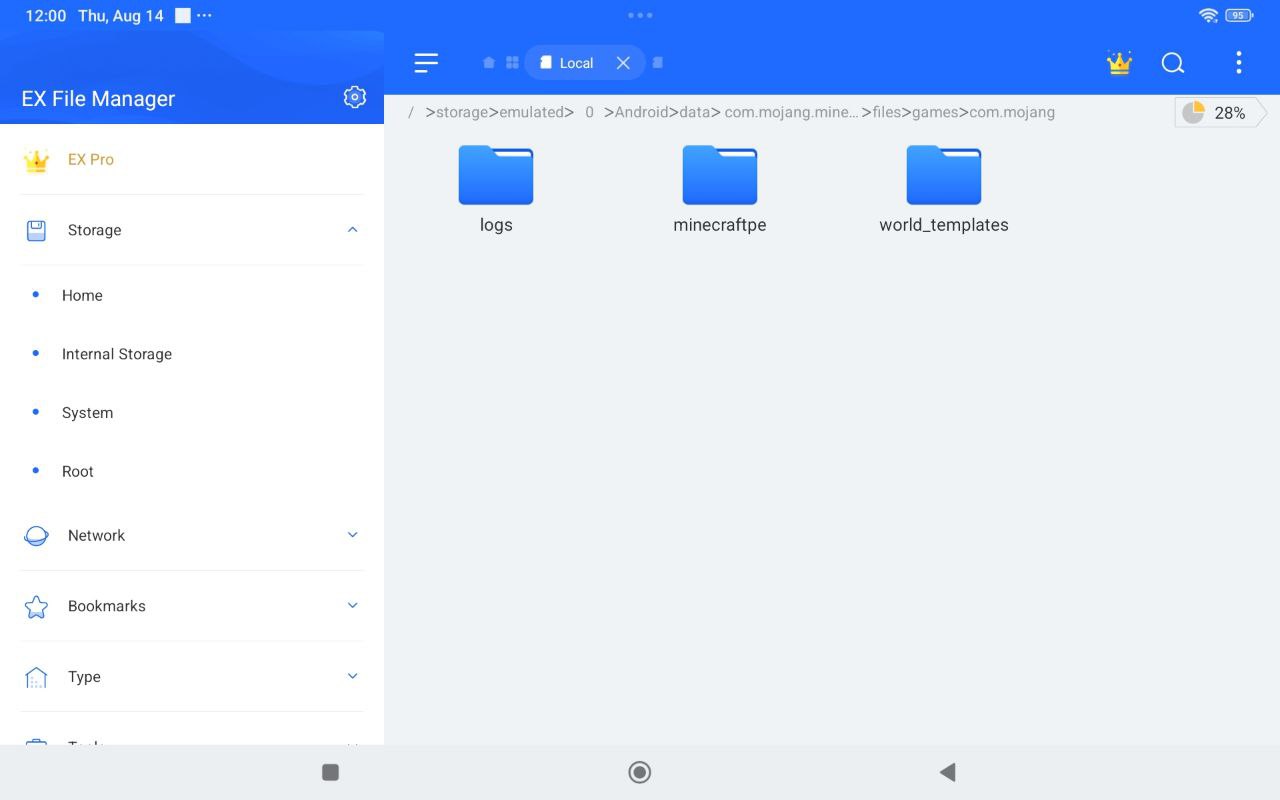This screenshot has height=800, width=1280.
Task: Click the home tab icon
Action: click(489, 63)
